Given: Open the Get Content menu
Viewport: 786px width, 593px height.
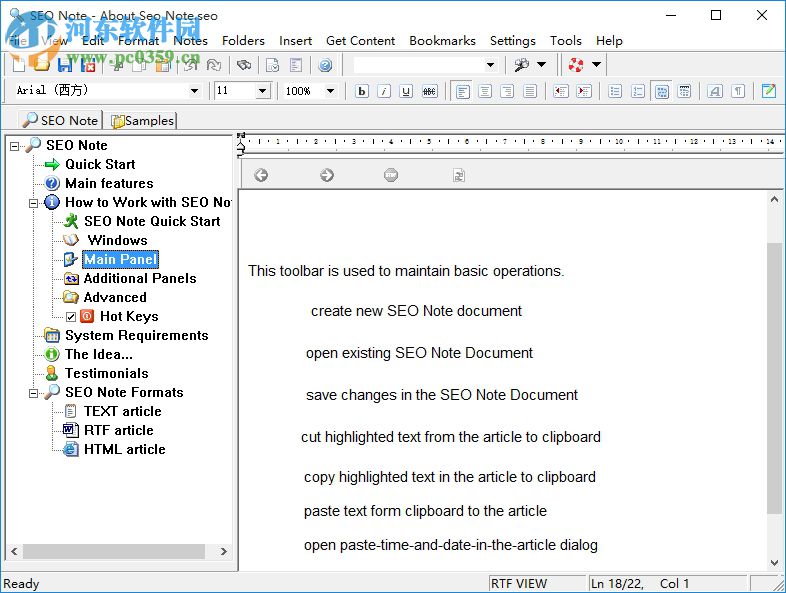Looking at the screenshot, I should [360, 41].
